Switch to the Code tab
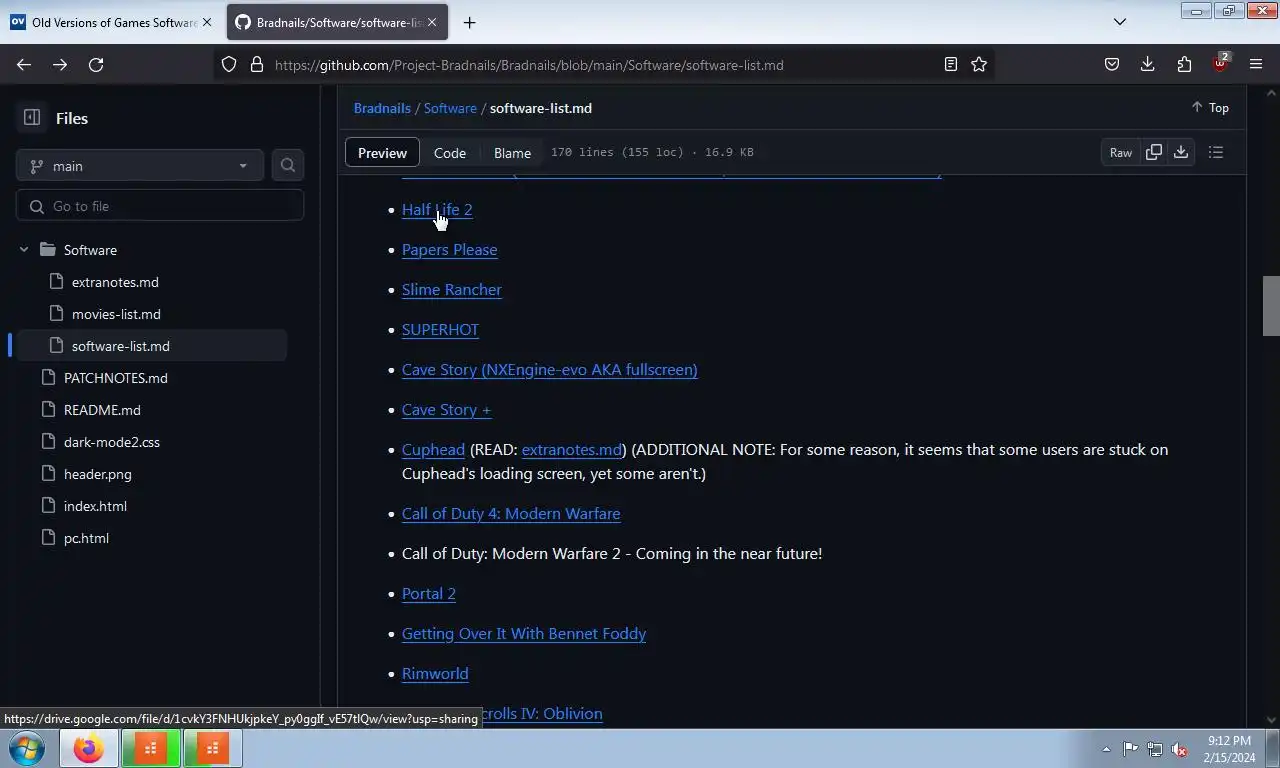The height and width of the screenshot is (768, 1280). tap(450, 153)
